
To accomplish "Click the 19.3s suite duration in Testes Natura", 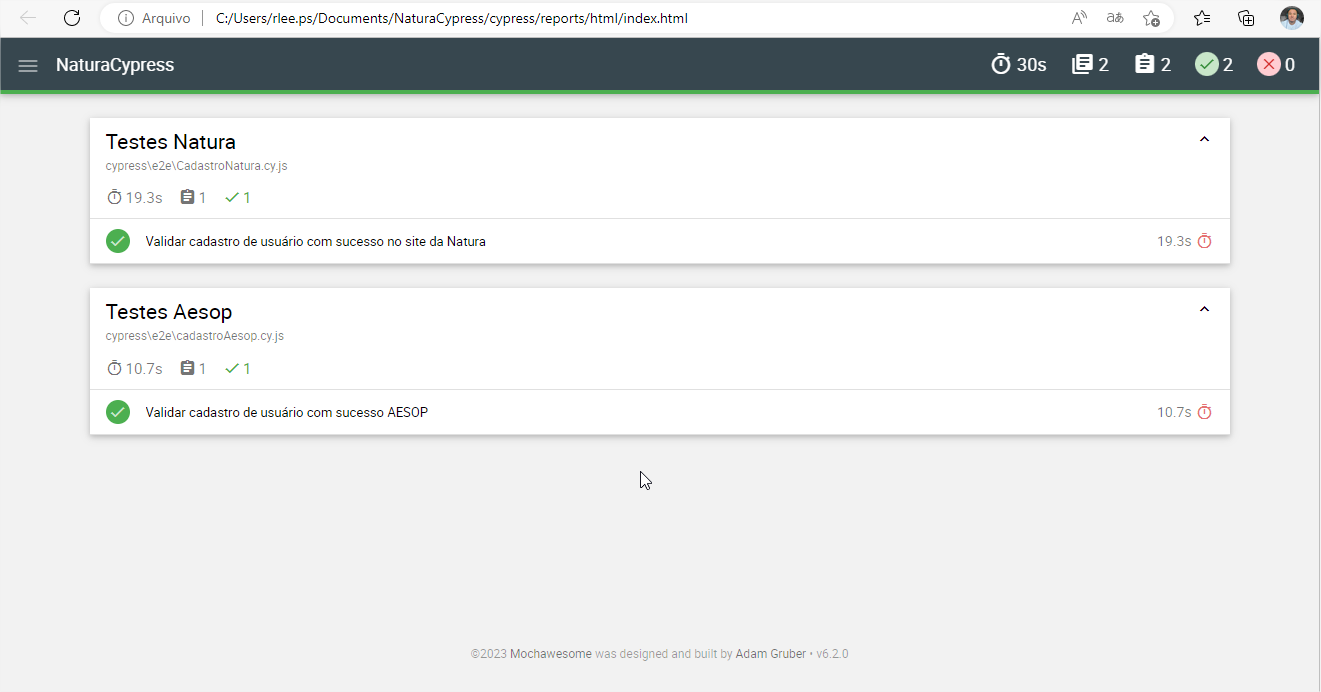I will click(135, 198).
